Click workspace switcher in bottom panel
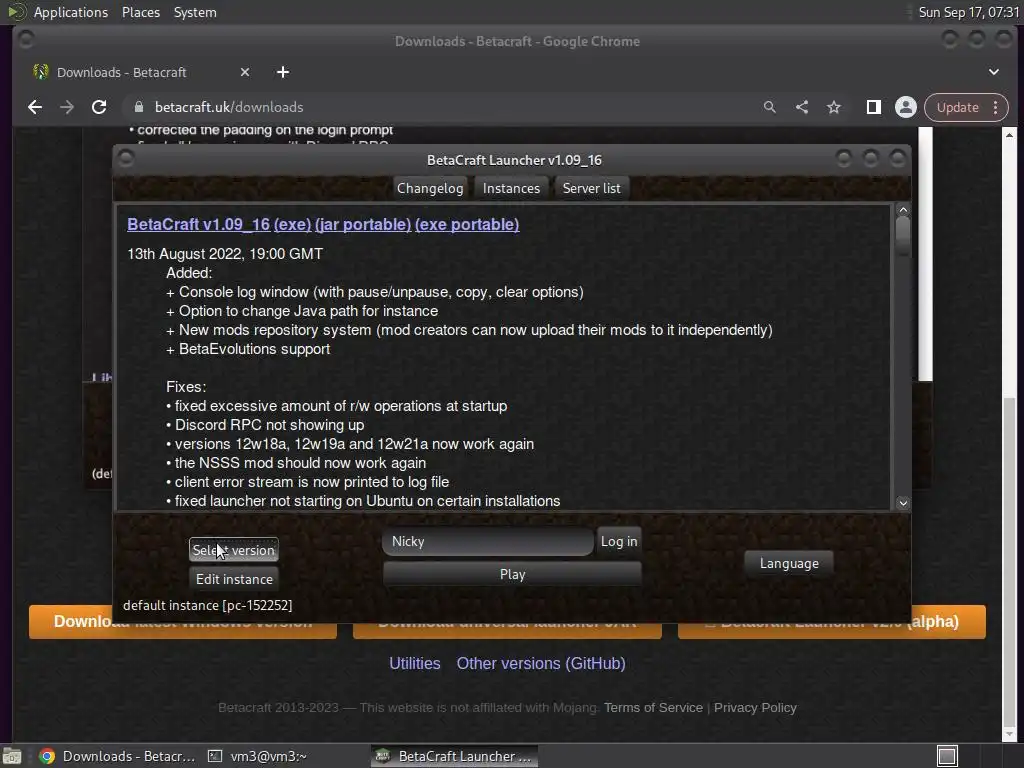Viewport: 1024px width, 768px height. pyautogui.click(x=947, y=756)
